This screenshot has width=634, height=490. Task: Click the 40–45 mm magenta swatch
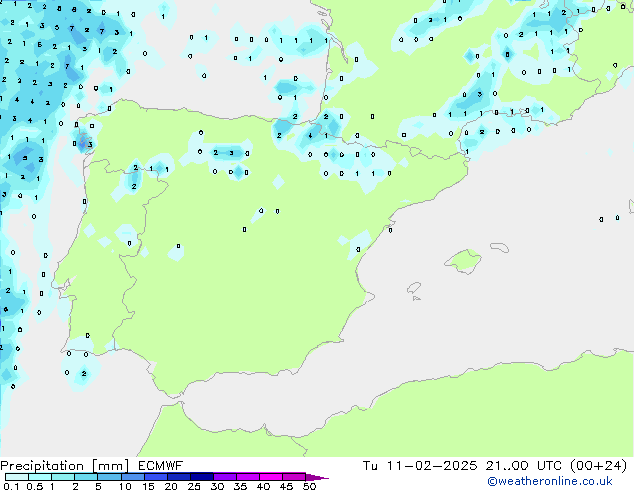271,477
